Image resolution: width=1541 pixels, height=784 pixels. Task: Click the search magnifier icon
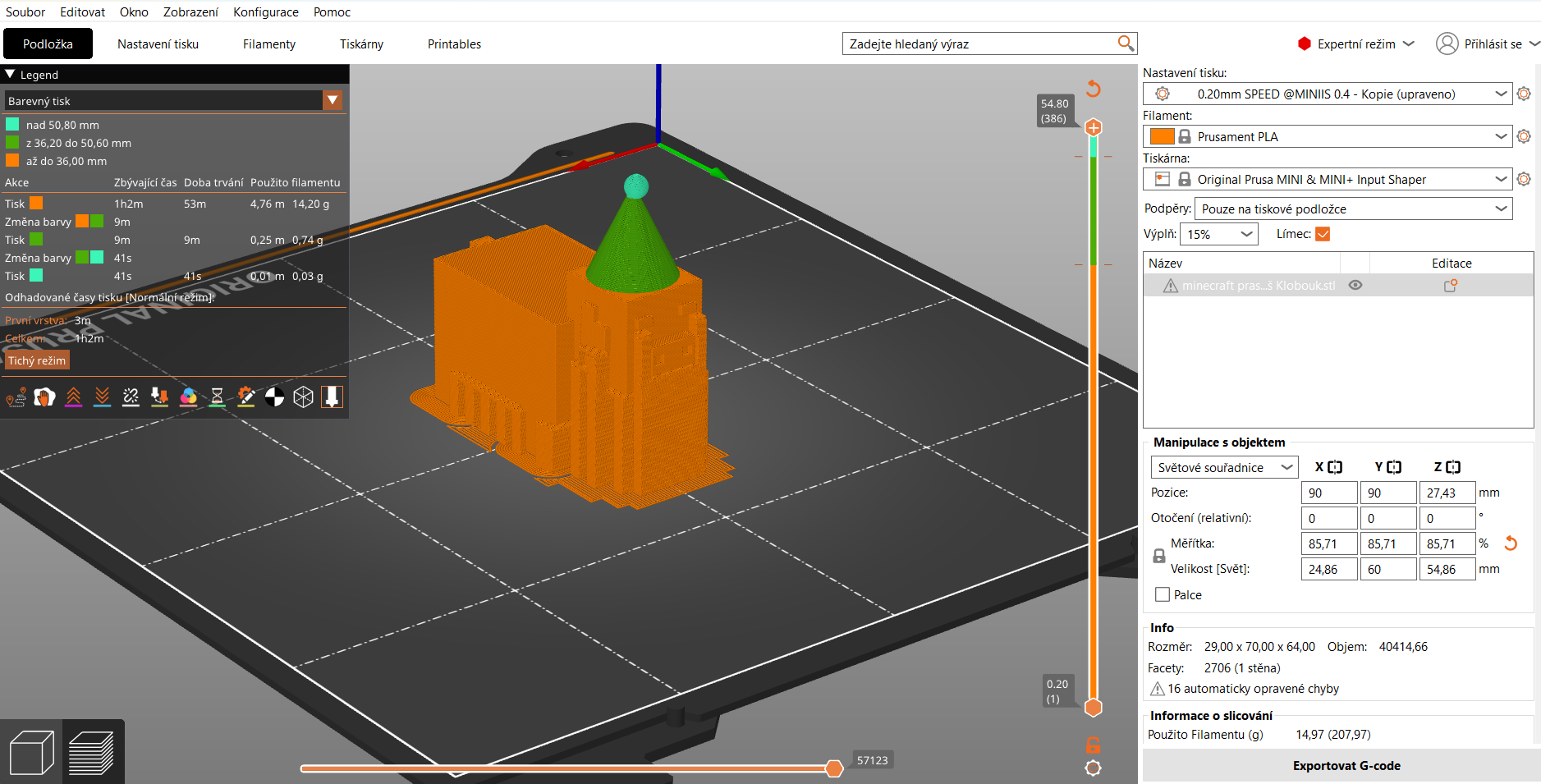[1126, 44]
